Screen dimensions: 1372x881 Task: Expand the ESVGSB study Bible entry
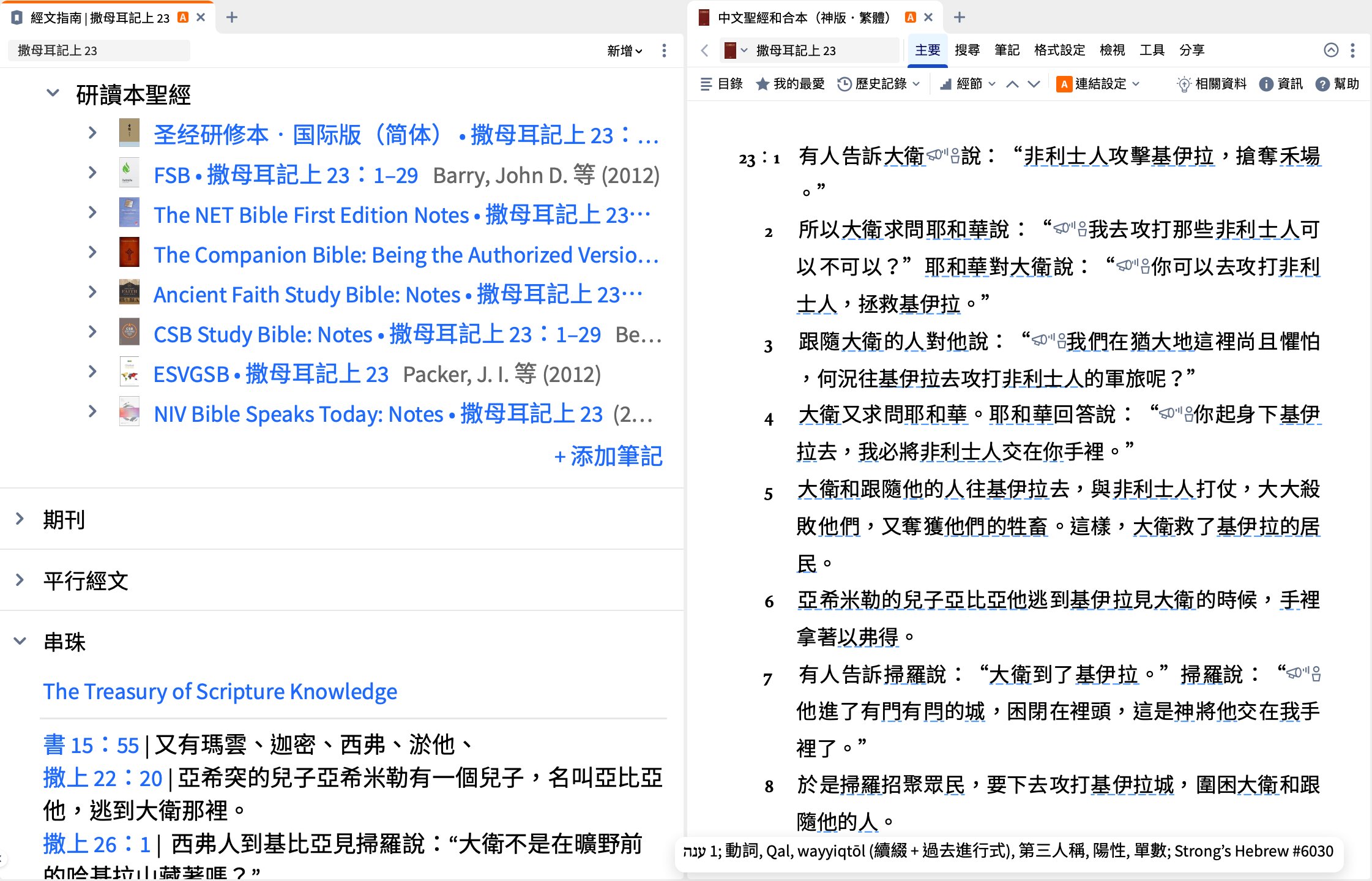point(92,372)
